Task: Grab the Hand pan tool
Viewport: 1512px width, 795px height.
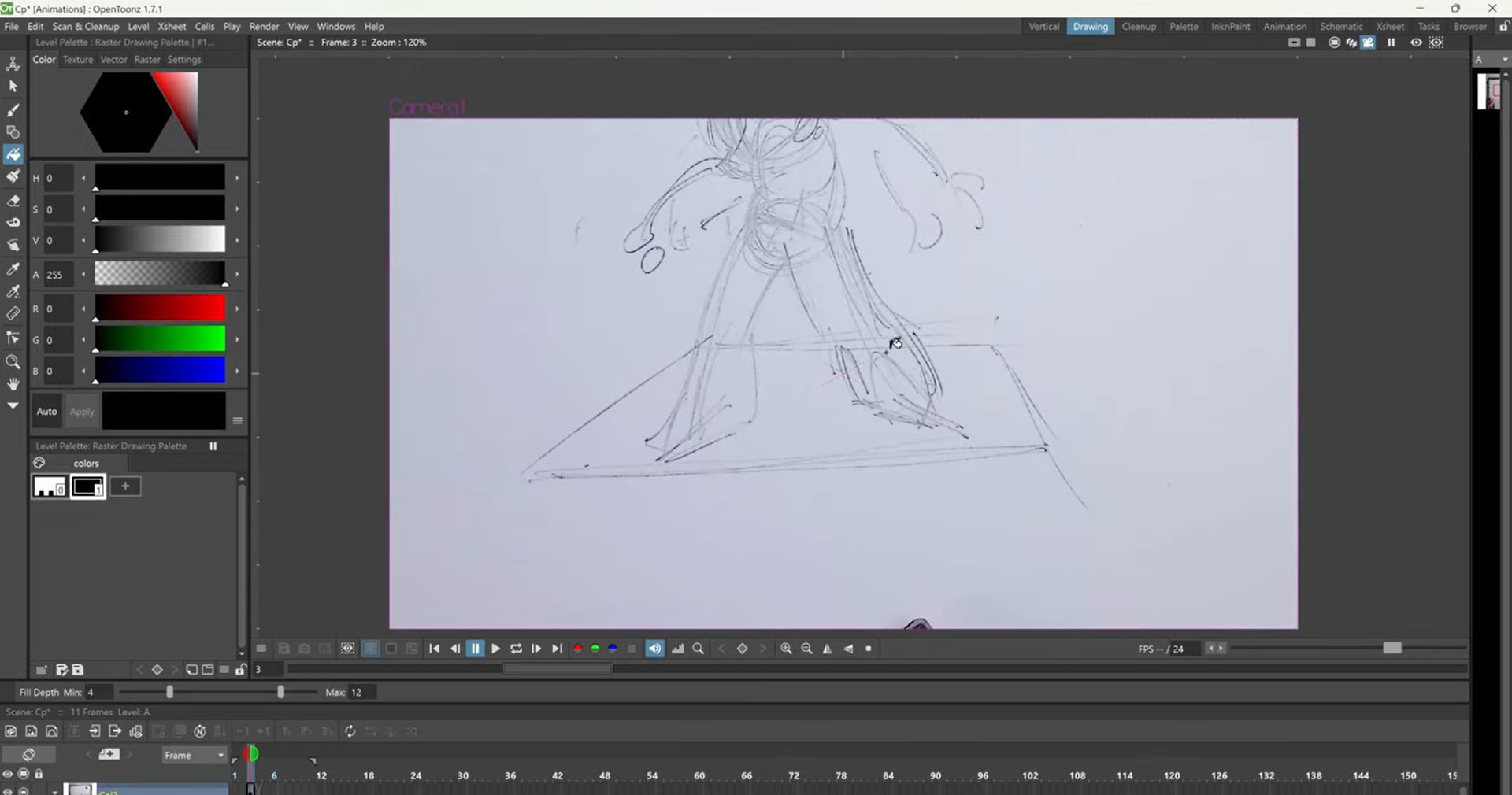Action: [x=13, y=385]
